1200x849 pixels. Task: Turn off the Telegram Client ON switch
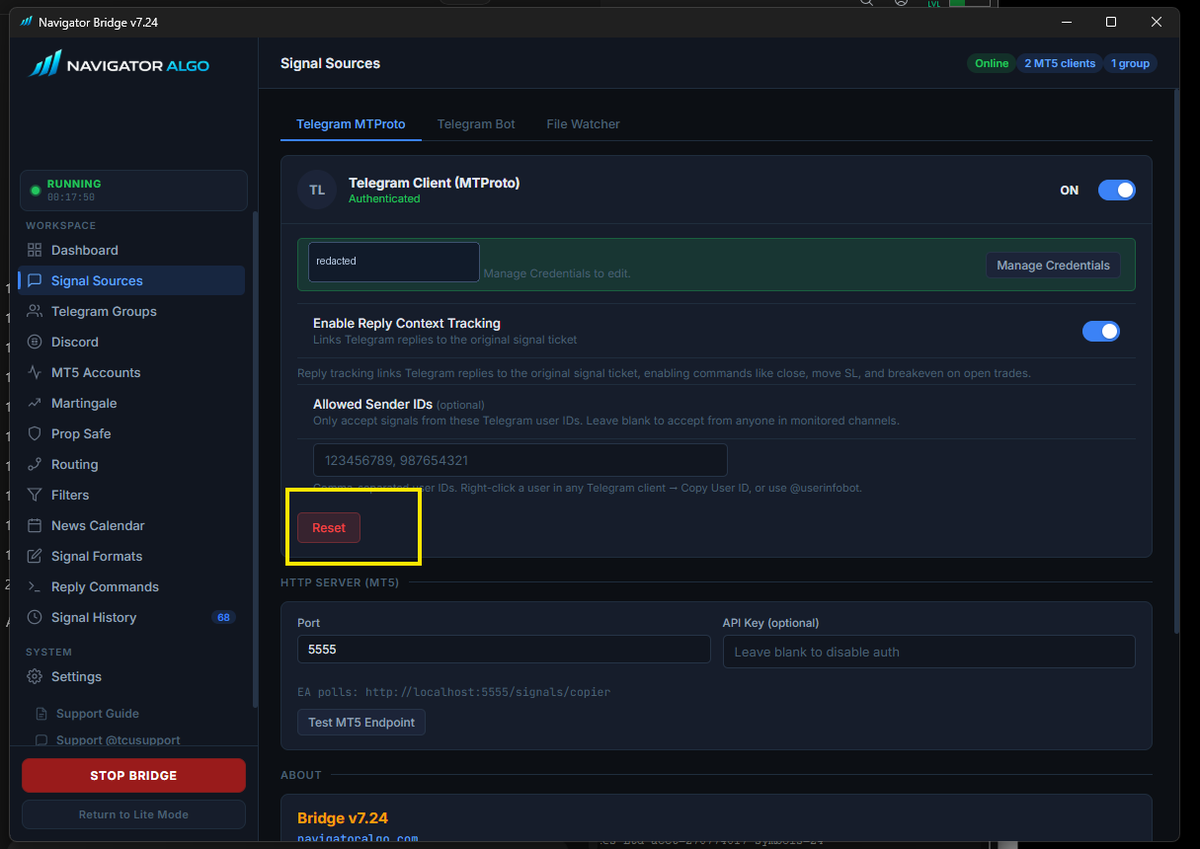(x=1116, y=190)
